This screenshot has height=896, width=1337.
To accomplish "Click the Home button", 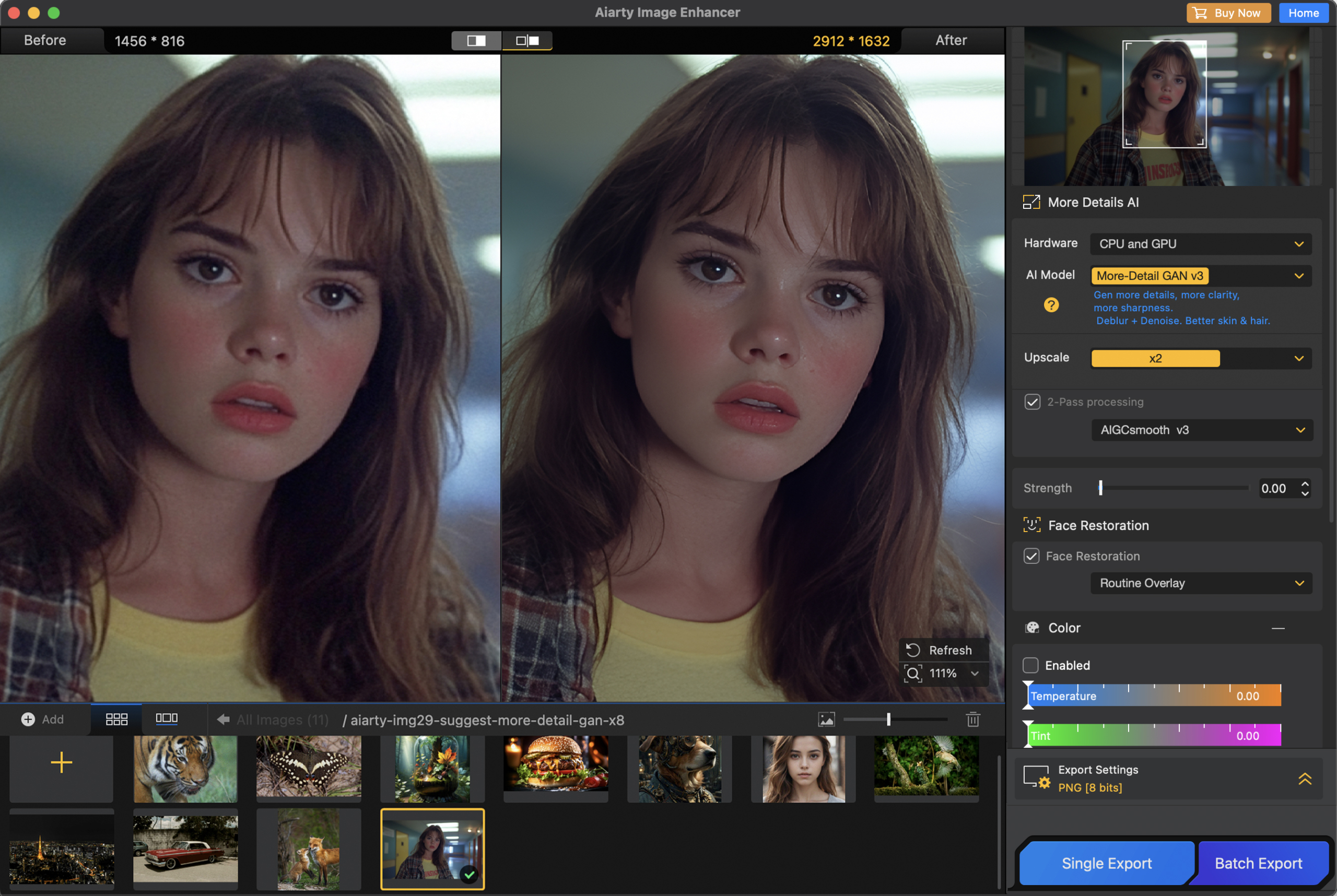I will pos(1303,13).
